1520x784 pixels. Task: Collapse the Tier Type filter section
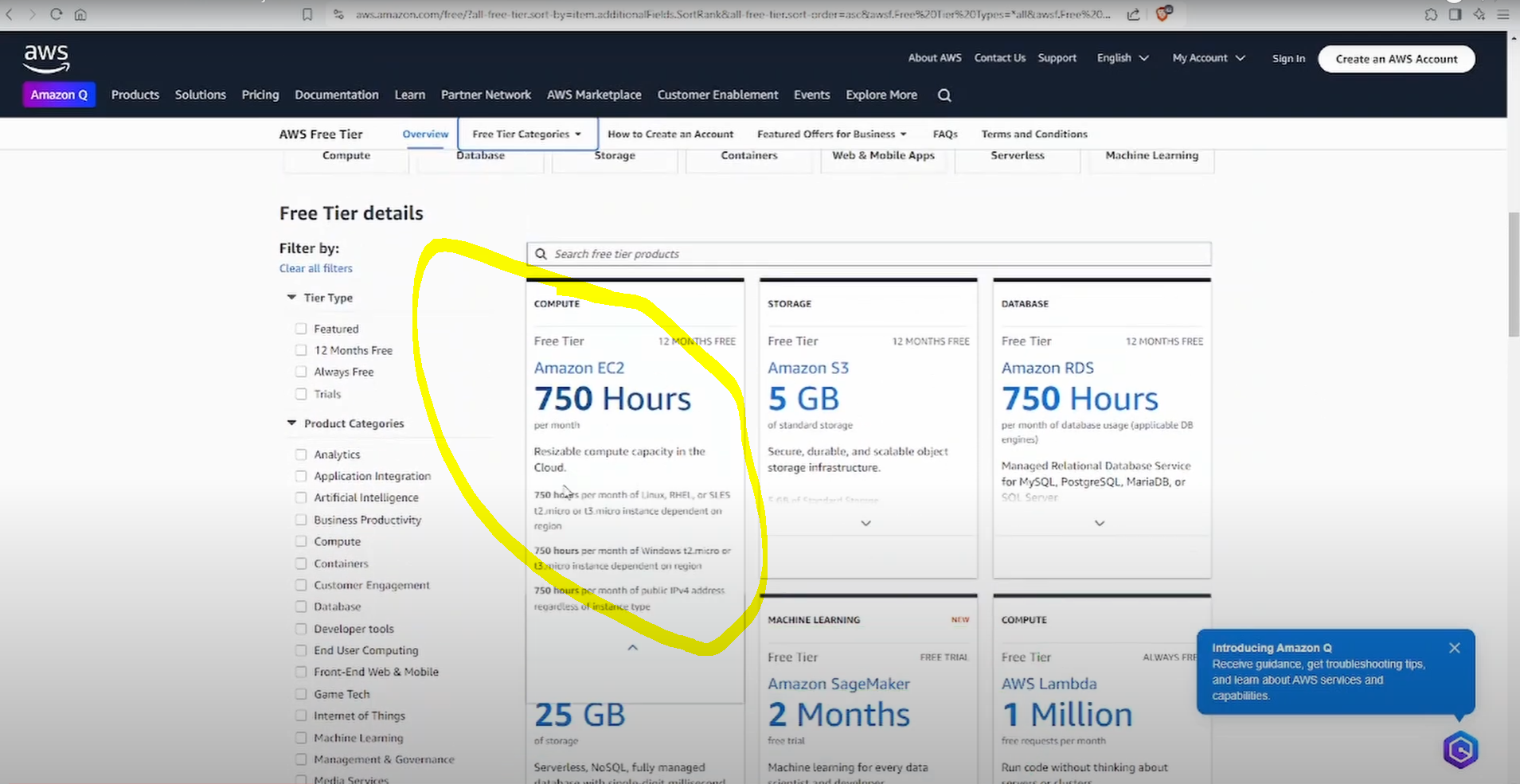291,297
